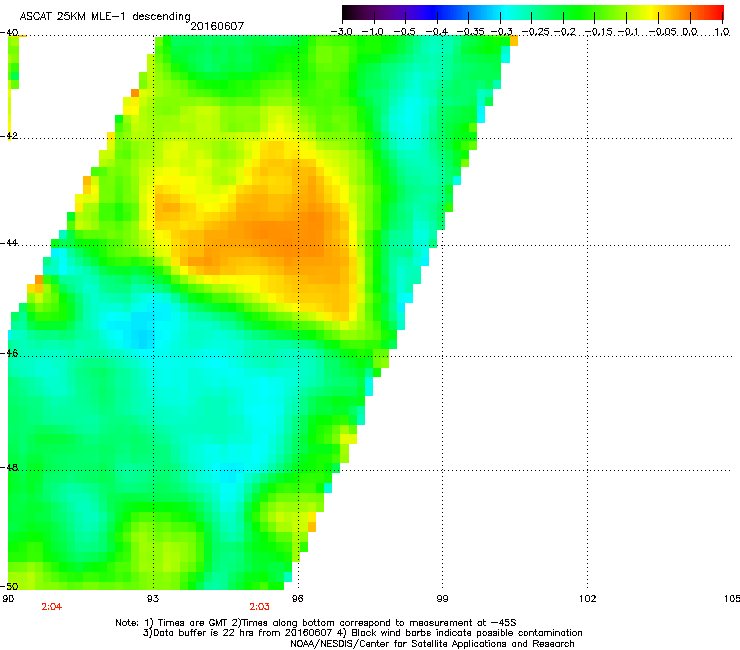740x650 pixels.
Task: Click the -0.35 colorbar label
Action: [x=471, y=32]
